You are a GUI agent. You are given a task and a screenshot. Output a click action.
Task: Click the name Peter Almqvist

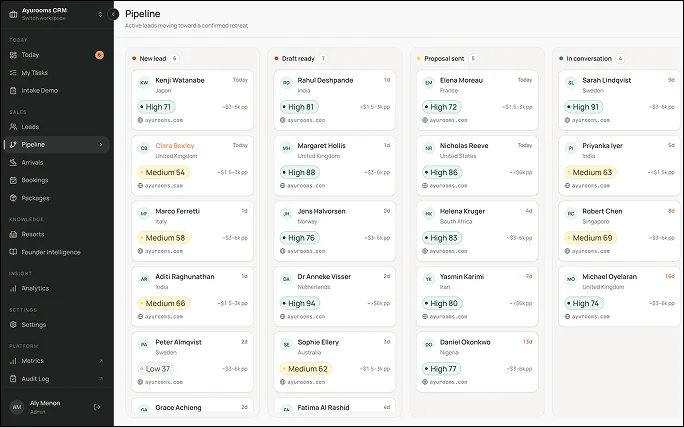[178, 342]
